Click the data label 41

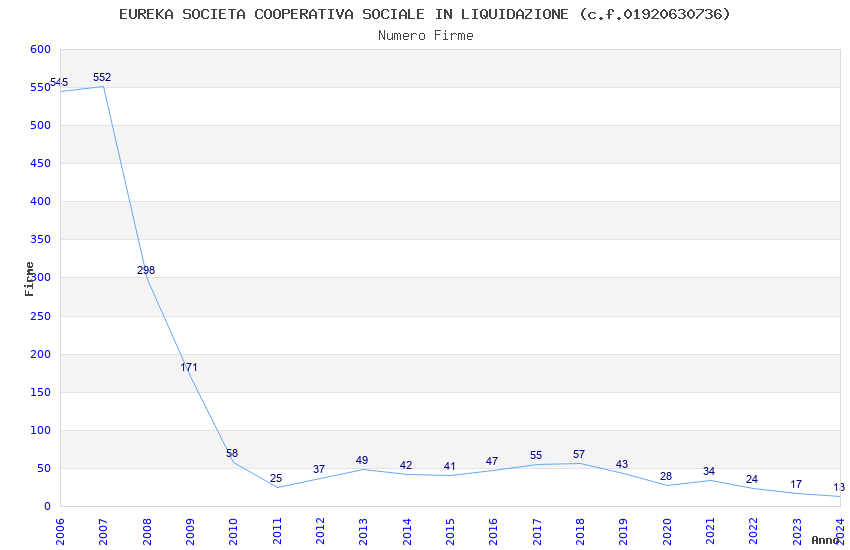click(449, 466)
